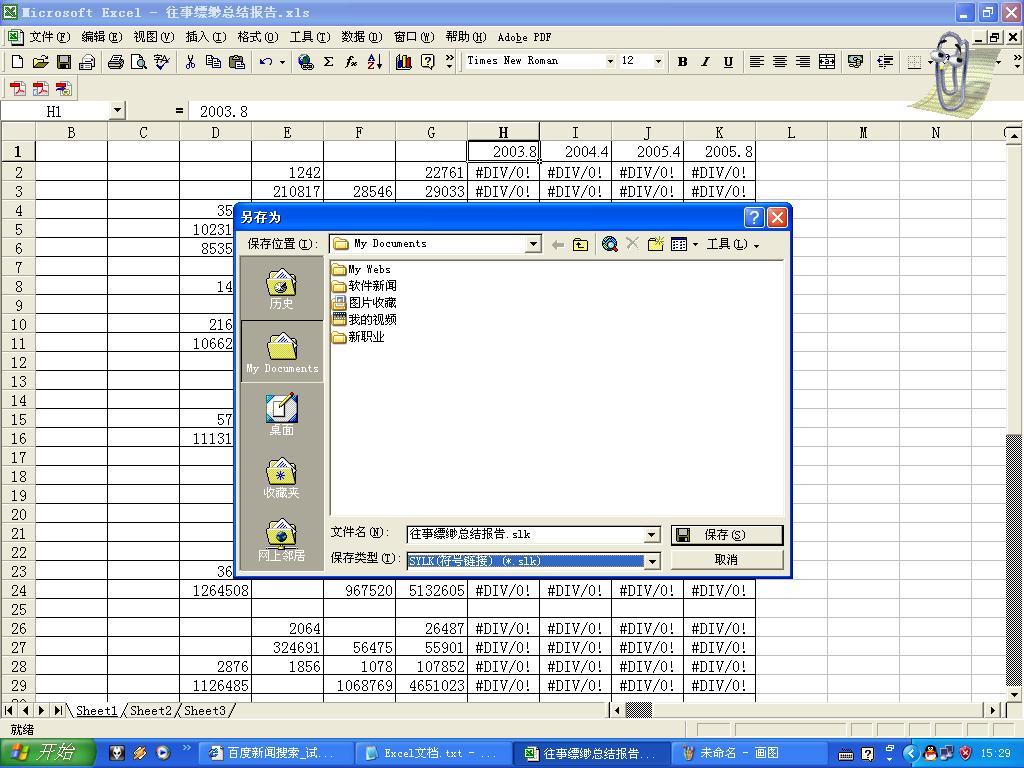The height and width of the screenshot is (768, 1024).
Task: Click the Open file icon
Action: (40, 61)
